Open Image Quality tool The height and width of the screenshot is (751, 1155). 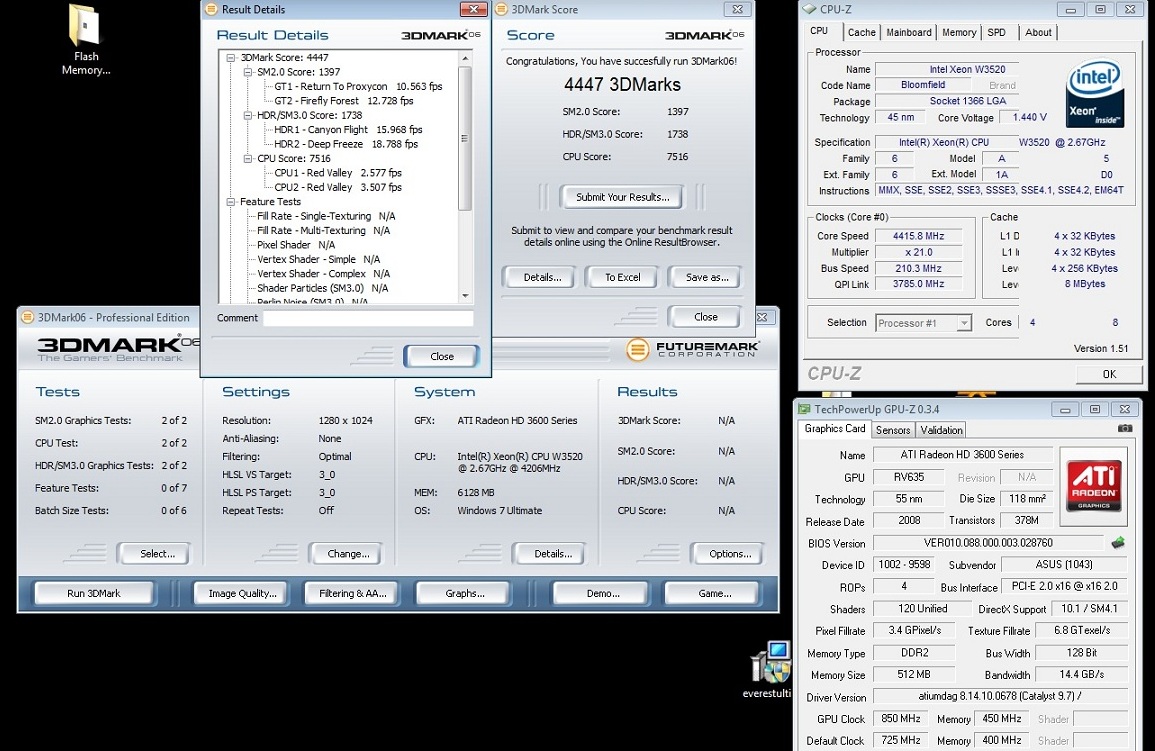click(x=242, y=593)
